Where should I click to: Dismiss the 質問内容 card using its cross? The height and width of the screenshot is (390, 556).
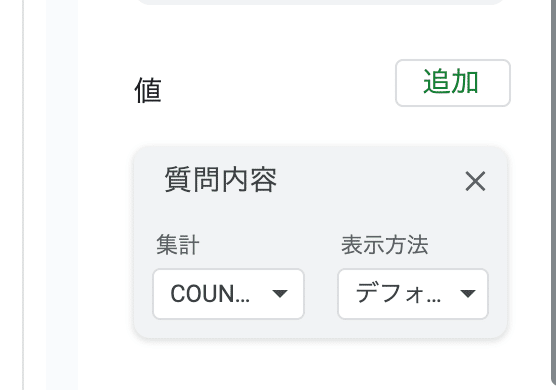(475, 182)
